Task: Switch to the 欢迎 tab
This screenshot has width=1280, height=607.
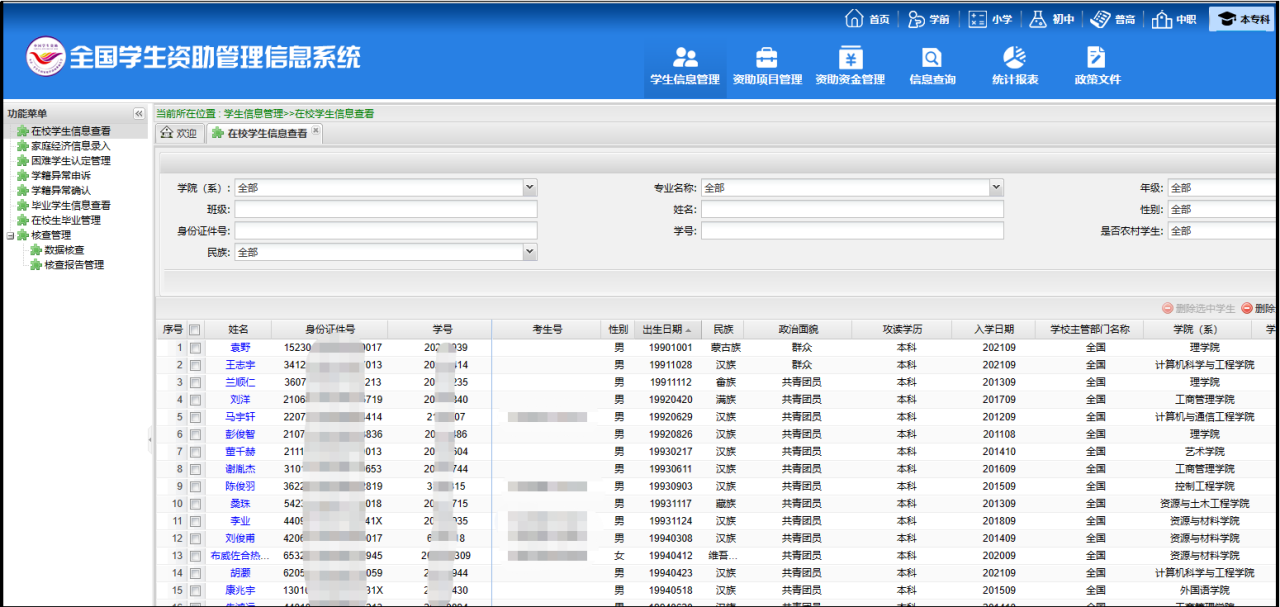Action: coord(179,133)
